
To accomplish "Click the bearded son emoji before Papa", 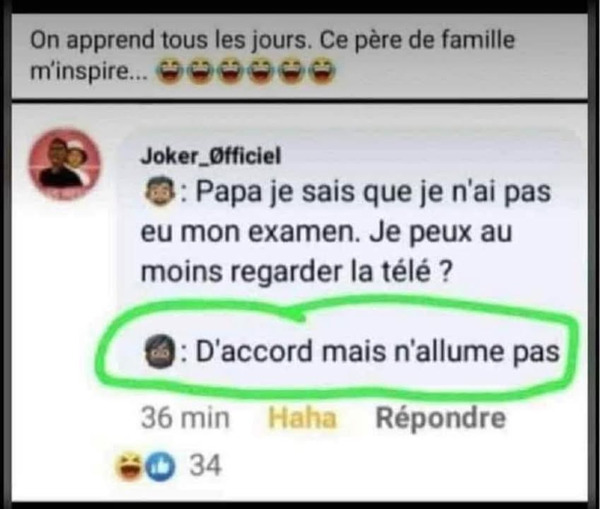I will point(159,191).
